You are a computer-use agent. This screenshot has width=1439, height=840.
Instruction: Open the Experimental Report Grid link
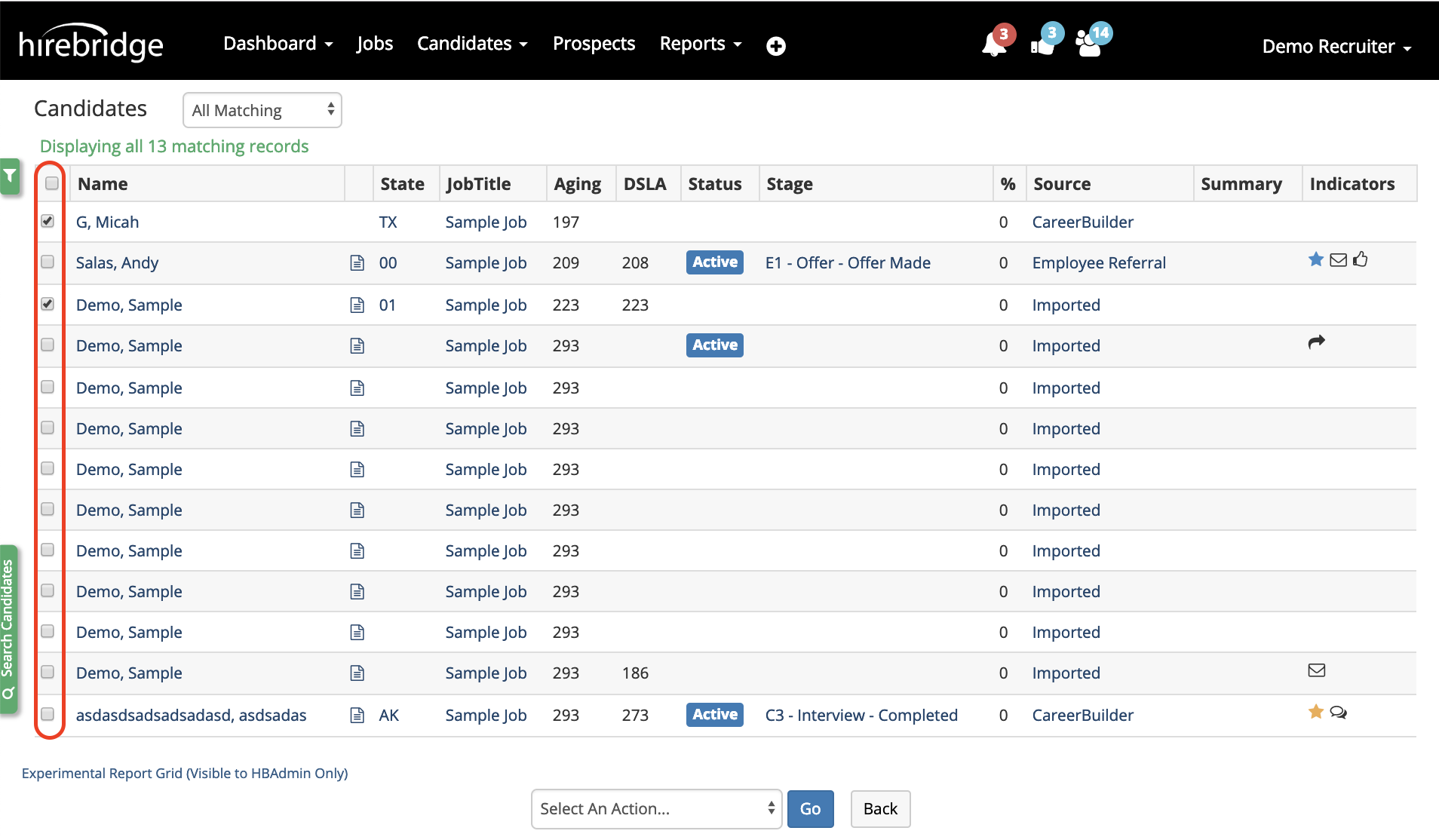(x=185, y=773)
